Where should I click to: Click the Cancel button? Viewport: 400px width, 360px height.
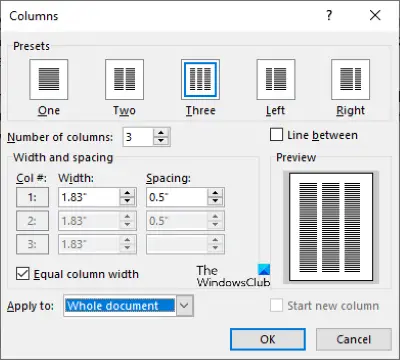[x=354, y=339]
